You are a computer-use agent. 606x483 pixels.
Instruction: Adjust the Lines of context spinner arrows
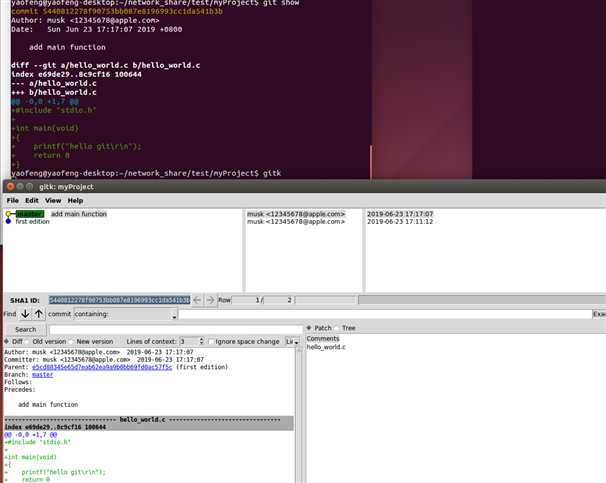pyautogui.click(x=201, y=342)
